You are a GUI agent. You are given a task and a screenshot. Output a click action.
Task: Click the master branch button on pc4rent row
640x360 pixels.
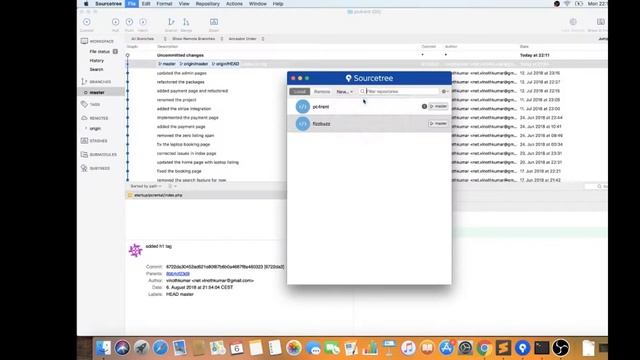pos(438,107)
